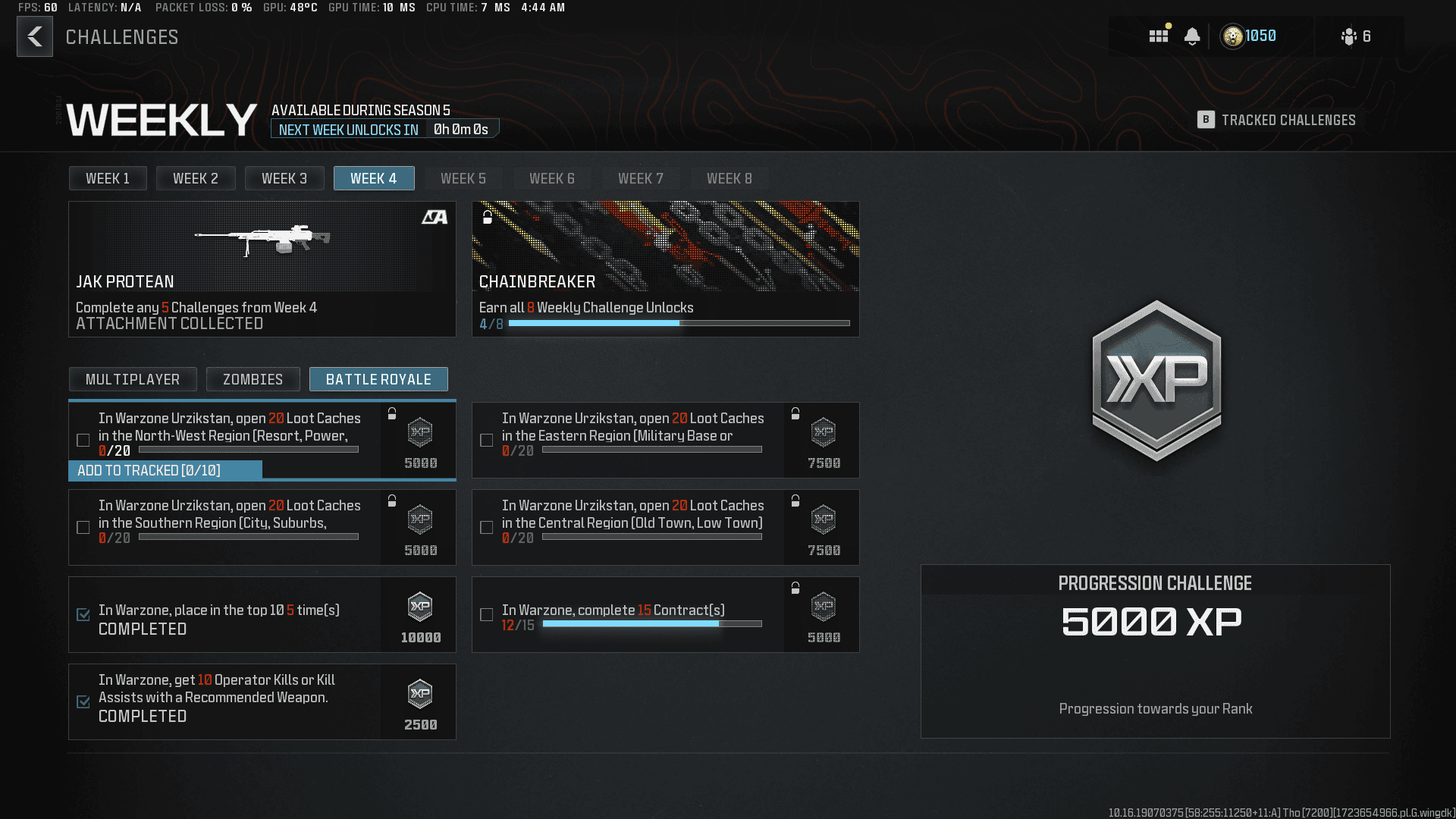Click the lock icon on Southern Region challenge
Screen dimensions: 1456x819
[x=392, y=500]
